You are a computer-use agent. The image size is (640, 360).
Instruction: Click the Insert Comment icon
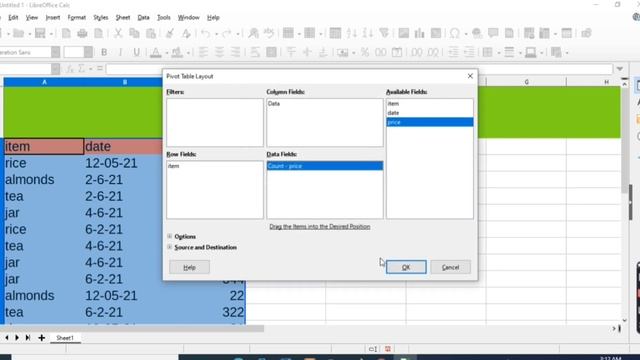tap(493, 33)
